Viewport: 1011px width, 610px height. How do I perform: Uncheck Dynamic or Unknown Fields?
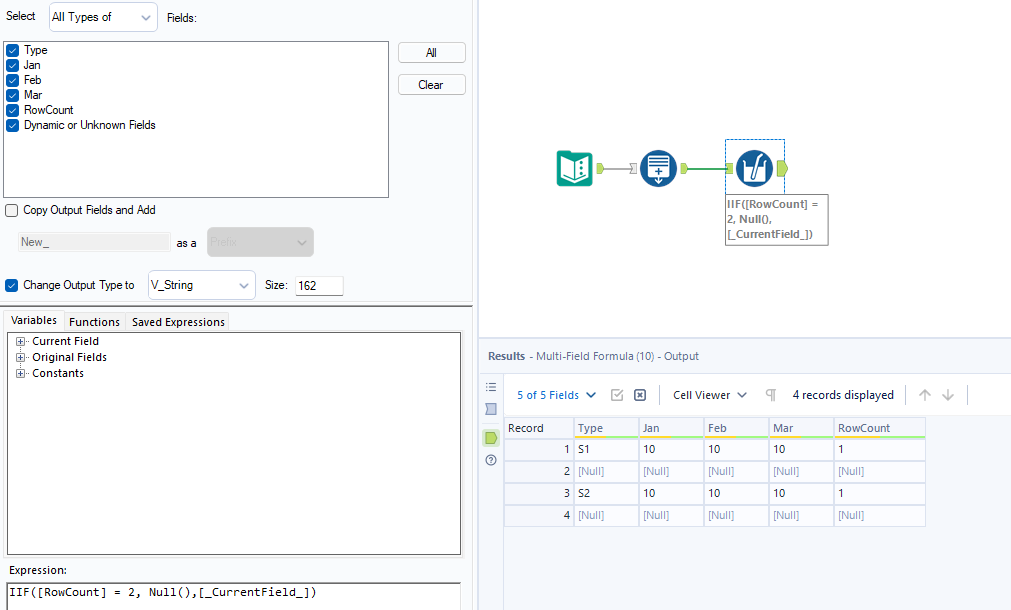tap(10, 125)
